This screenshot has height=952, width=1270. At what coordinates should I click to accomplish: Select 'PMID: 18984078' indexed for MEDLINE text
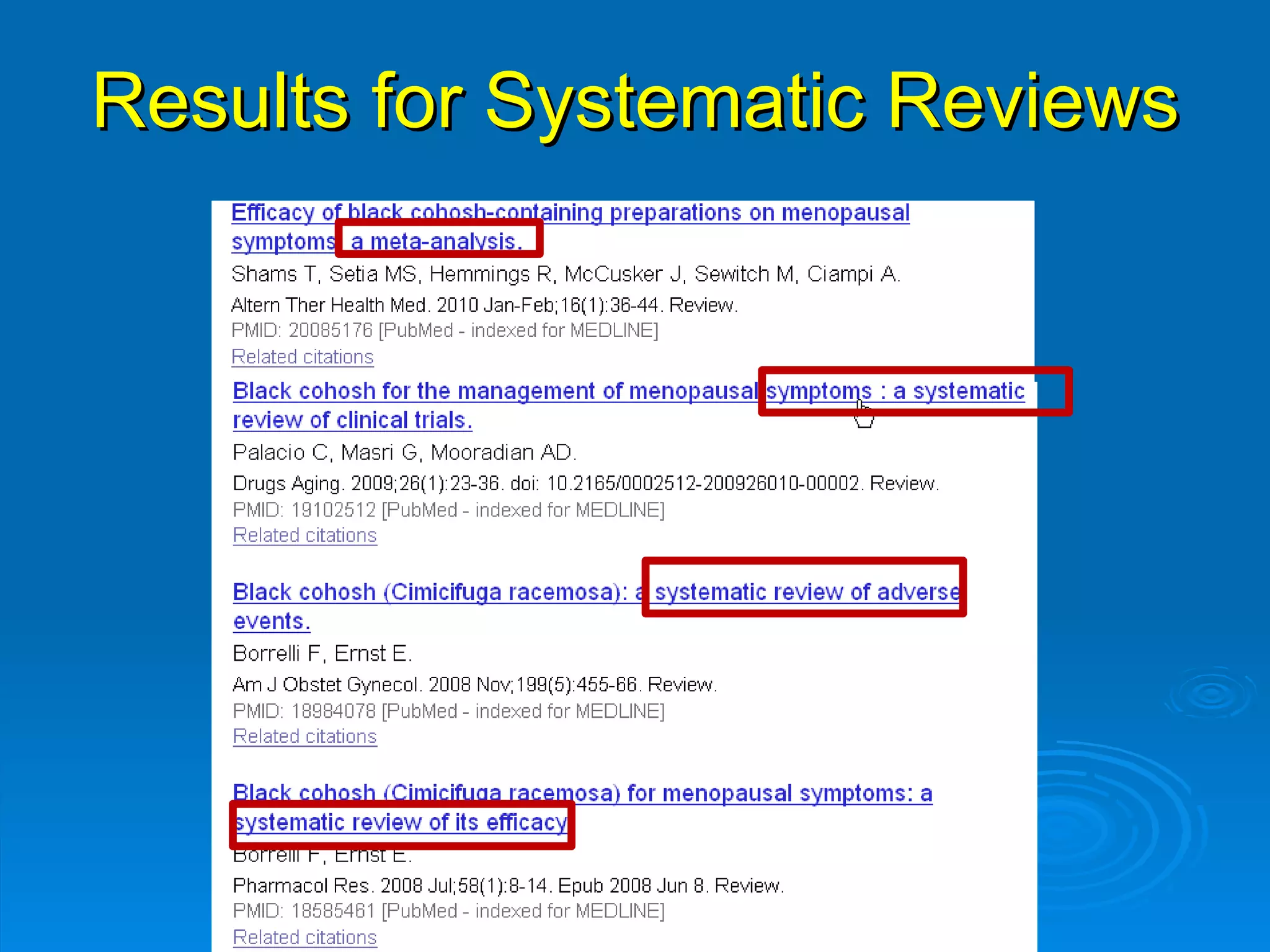coord(448,710)
